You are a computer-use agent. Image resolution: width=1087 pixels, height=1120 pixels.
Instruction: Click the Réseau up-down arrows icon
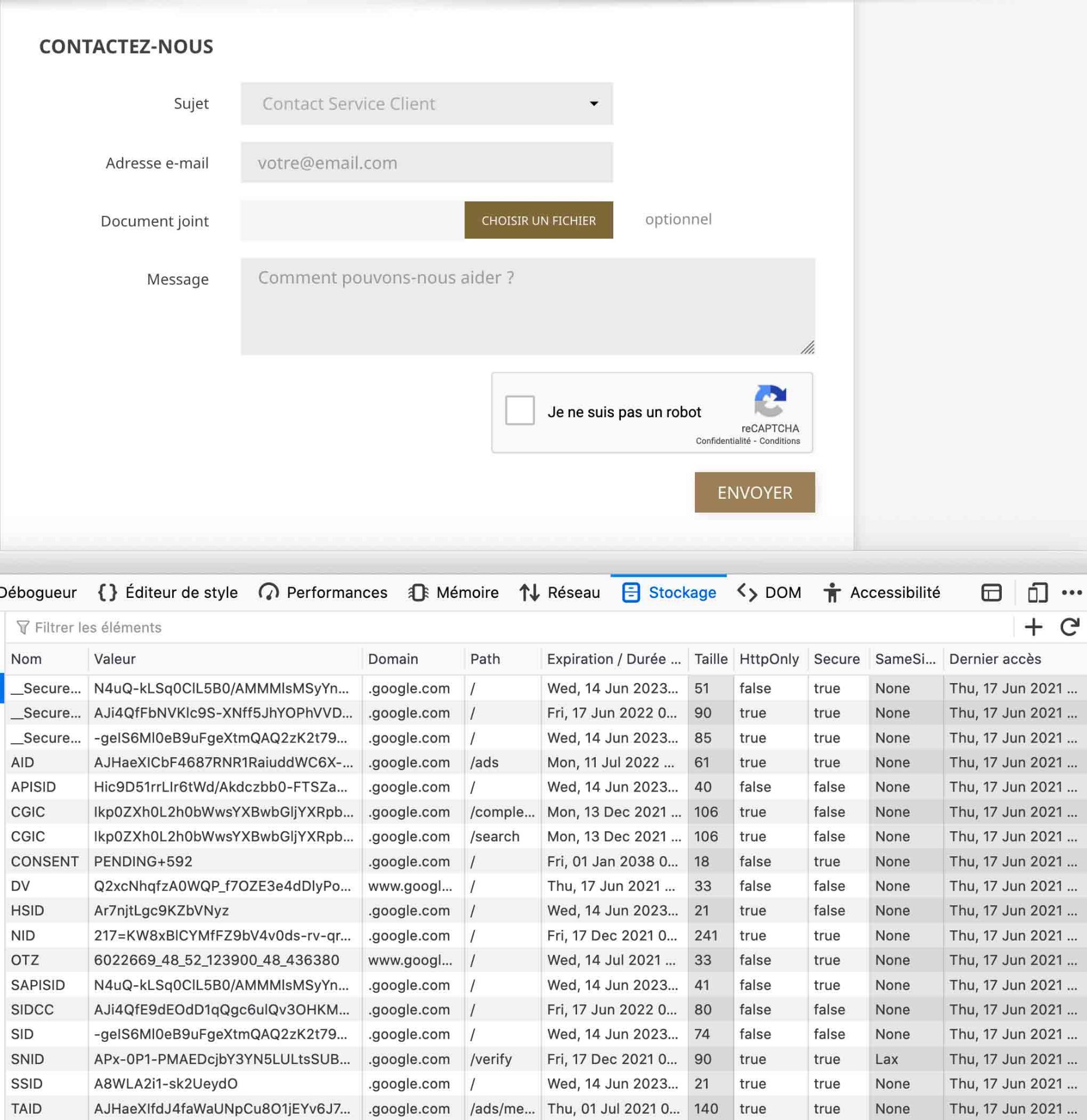529,593
